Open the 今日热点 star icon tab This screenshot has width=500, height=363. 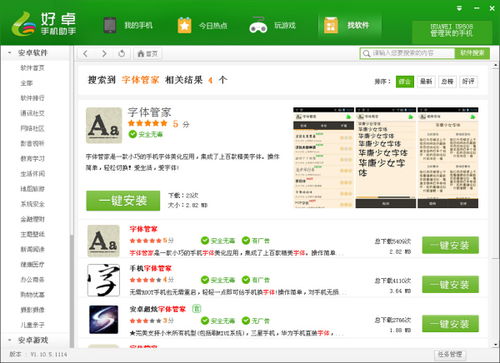202,25
